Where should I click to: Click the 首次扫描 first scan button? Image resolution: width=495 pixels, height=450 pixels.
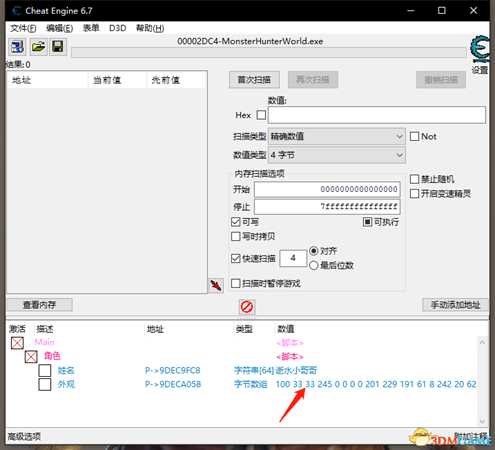tap(254, 80)
